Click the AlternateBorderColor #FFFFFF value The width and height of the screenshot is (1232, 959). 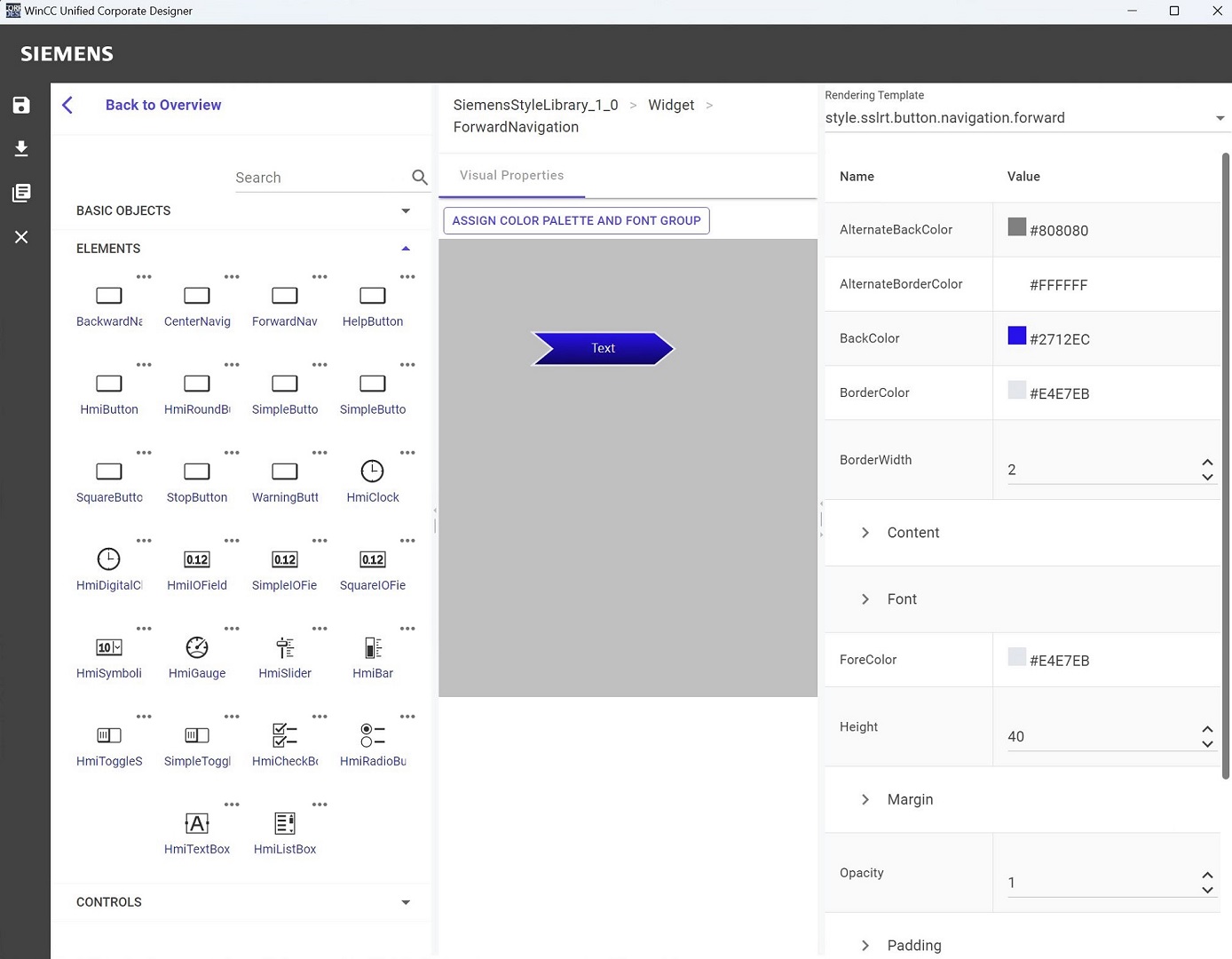click(1058, 285)
